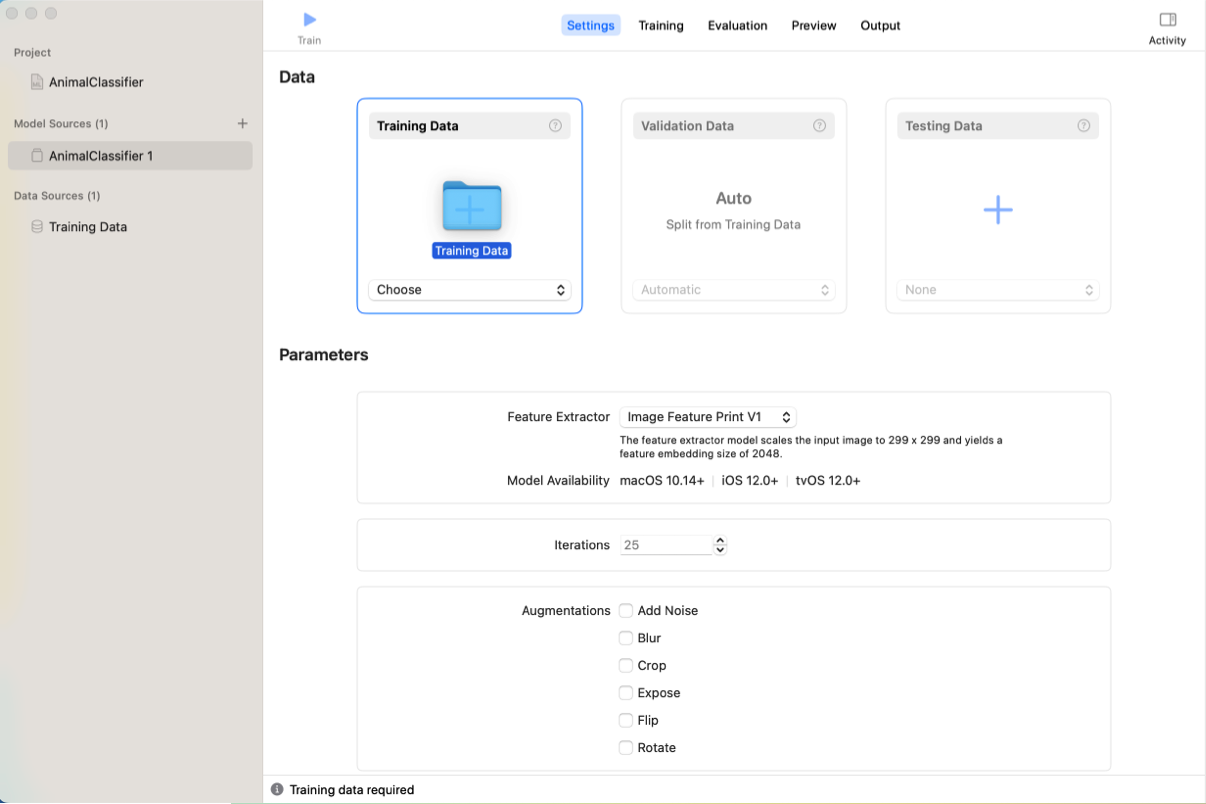Add a new model source with plus icon
The width and height of the screenshot is (1206, 804).
pyautogui.click(x=242, y=124)
